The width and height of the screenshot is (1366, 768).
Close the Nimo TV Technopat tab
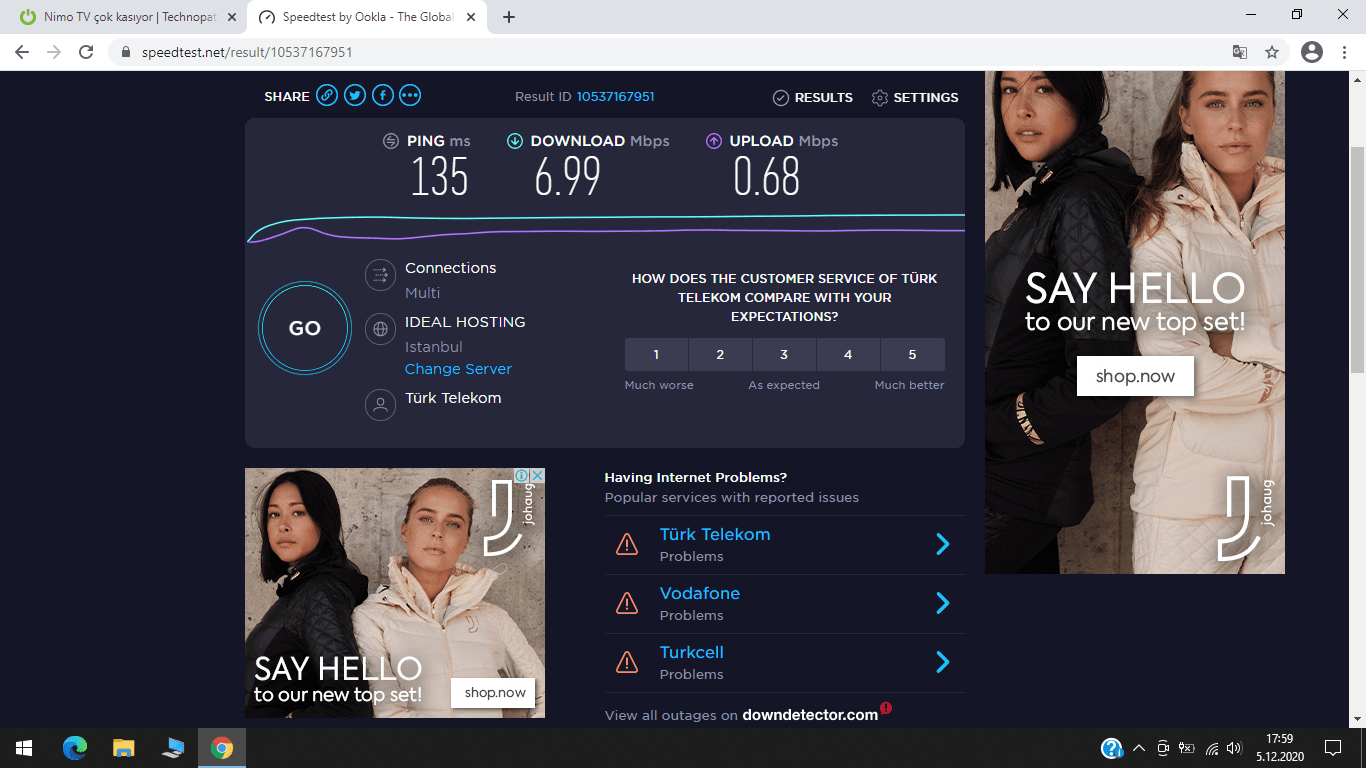[x=232, y=17]
